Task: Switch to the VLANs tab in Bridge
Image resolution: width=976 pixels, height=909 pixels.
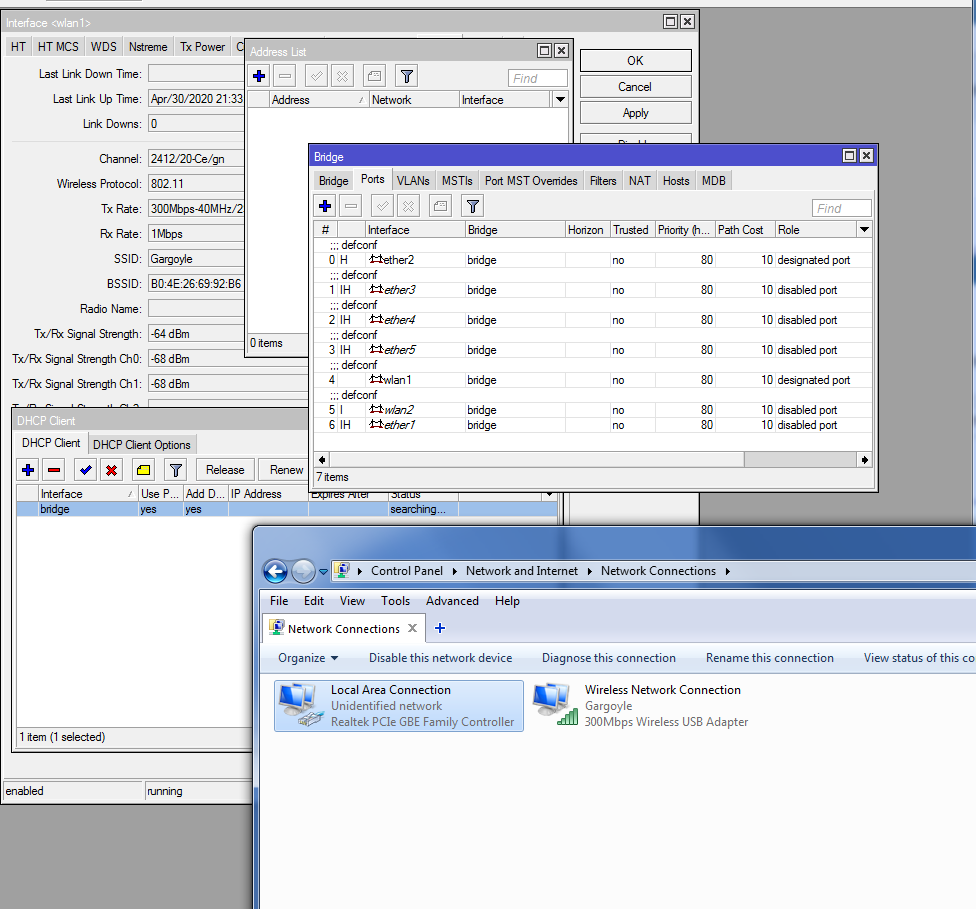Action: [412, 181]
